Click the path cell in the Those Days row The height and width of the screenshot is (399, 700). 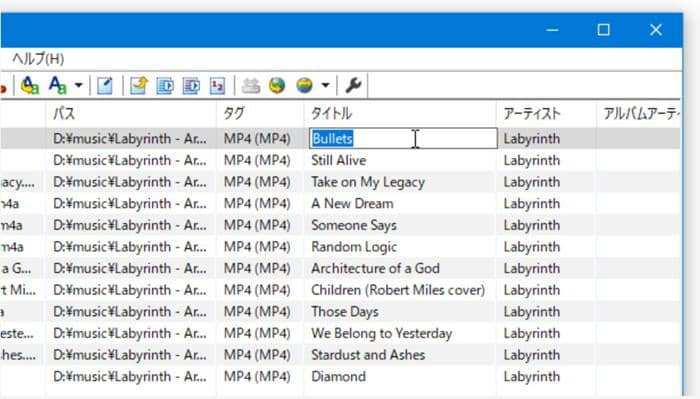point(130,312)
